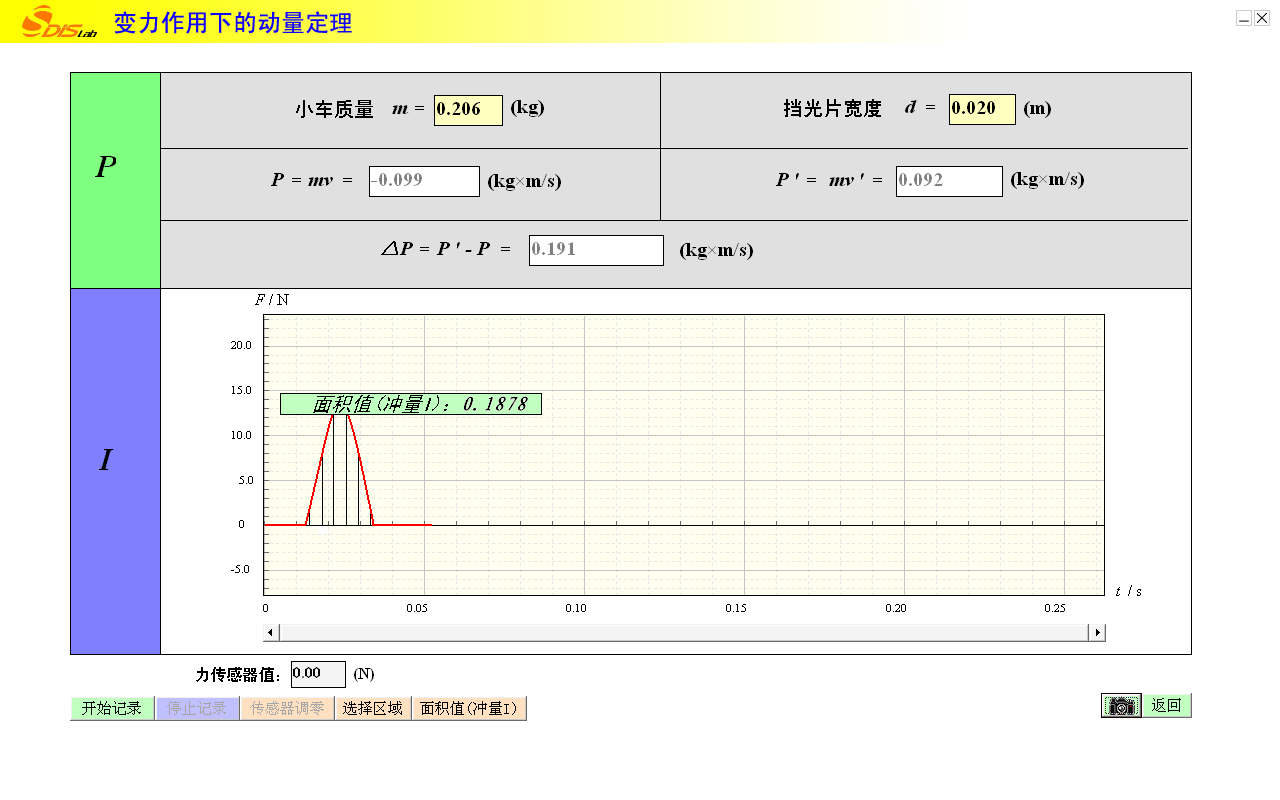Viewport: 1280px width, 800px height.
Task: Click the 力传感器值 reading field
Action: click(x=318, y=675)
